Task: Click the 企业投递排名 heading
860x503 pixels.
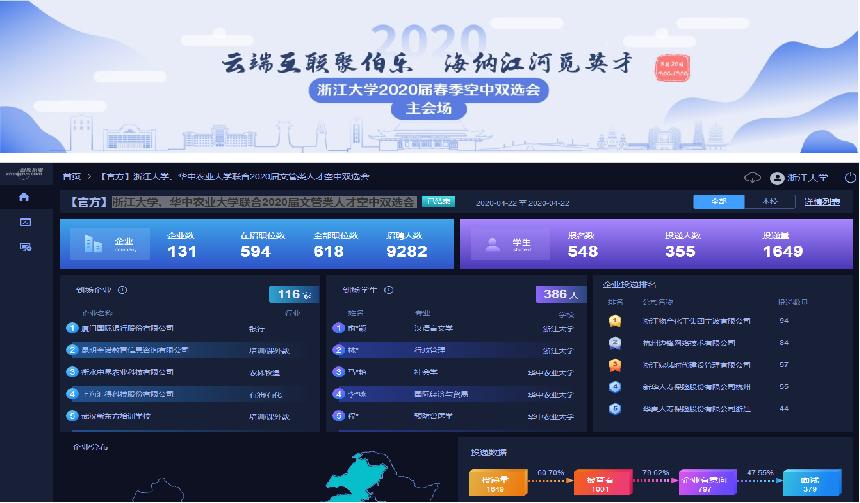Action: (629, 284)
